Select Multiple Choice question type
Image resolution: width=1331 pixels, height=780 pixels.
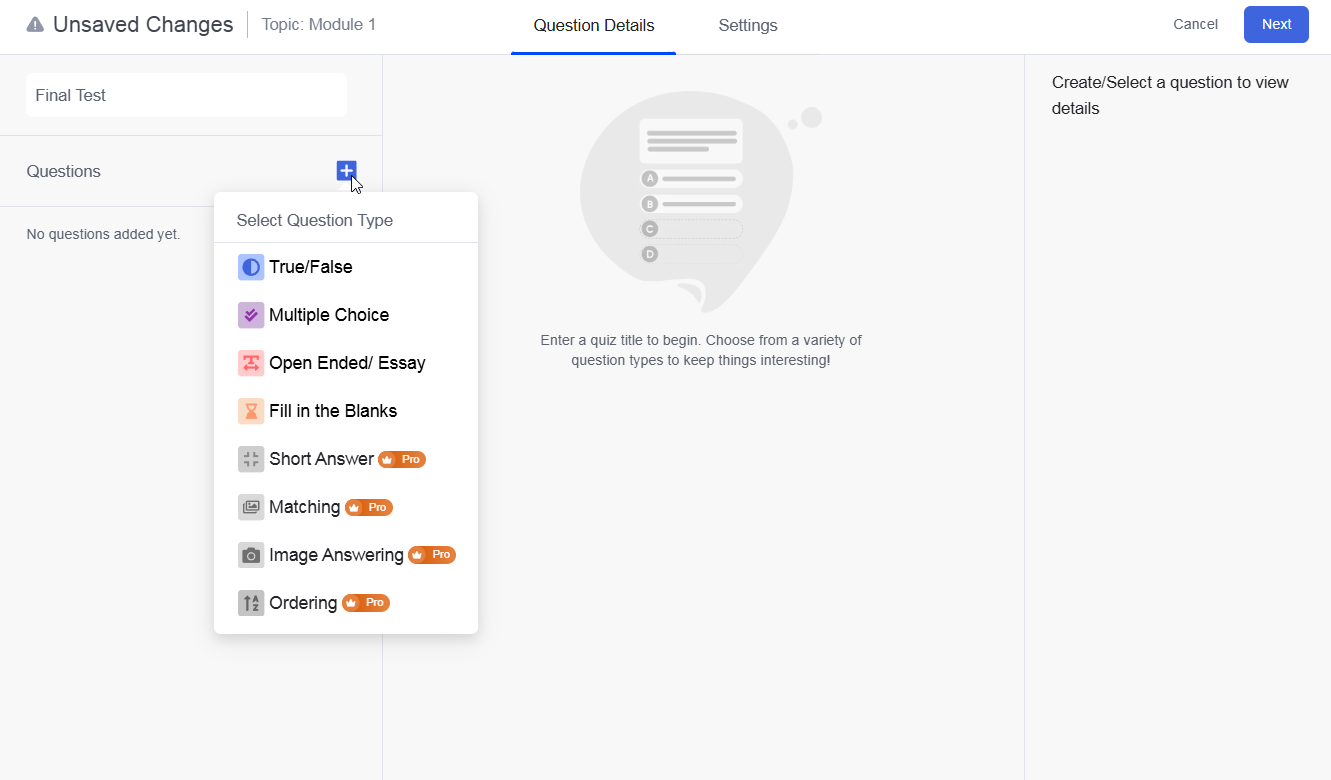pos(329,315)
